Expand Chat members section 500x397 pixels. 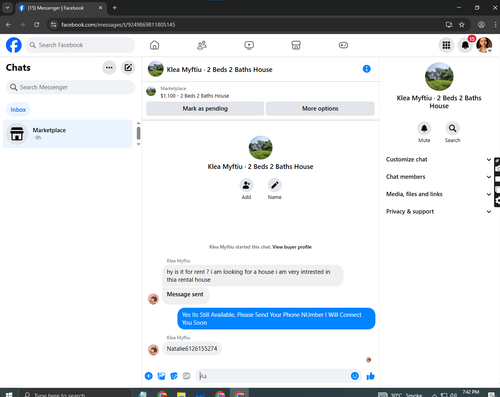439,177
